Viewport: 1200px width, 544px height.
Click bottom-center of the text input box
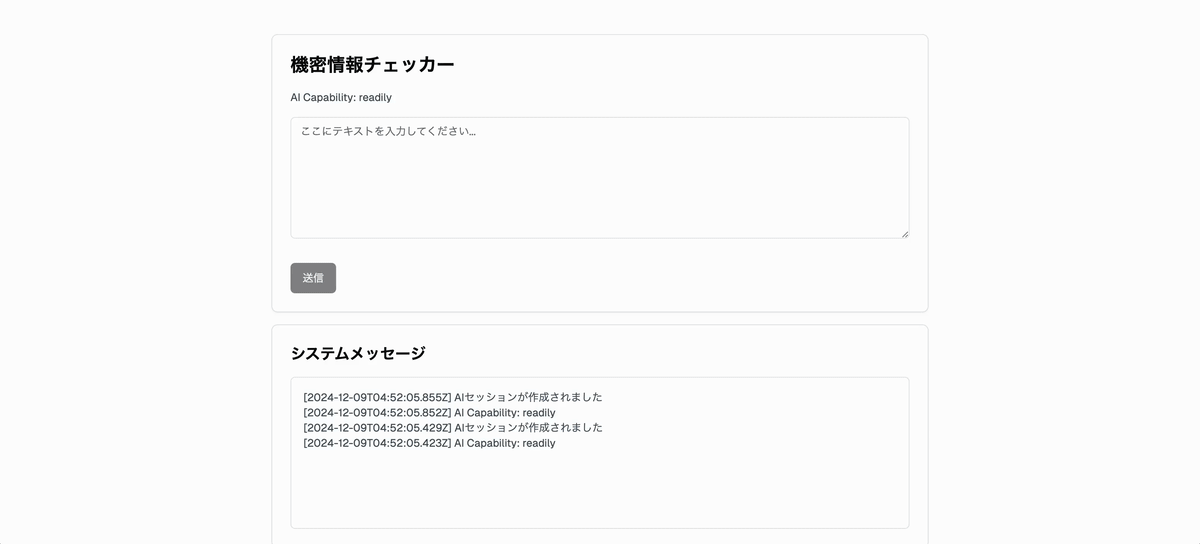coord(599,228)
